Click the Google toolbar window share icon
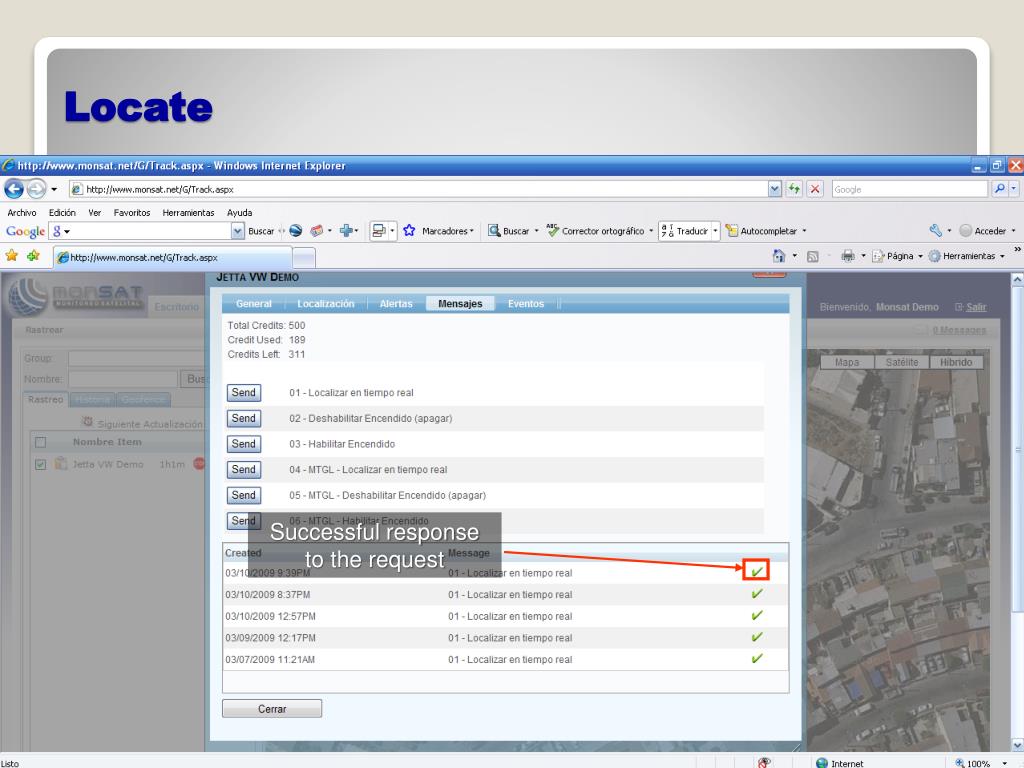Viewport: 1024px width, 768px height. [x=379, y=231]
